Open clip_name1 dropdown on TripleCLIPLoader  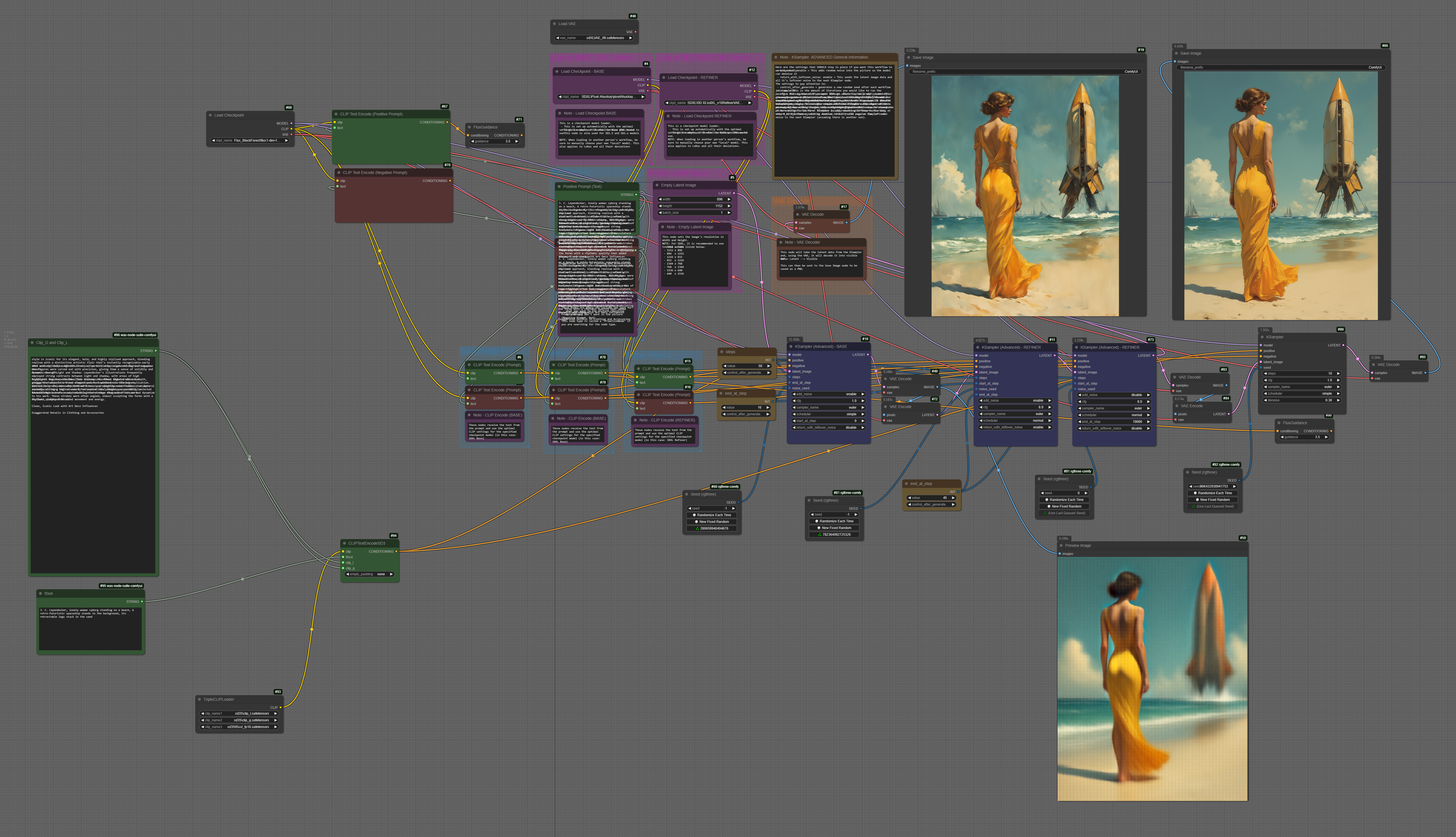click(x=239, y=714)
